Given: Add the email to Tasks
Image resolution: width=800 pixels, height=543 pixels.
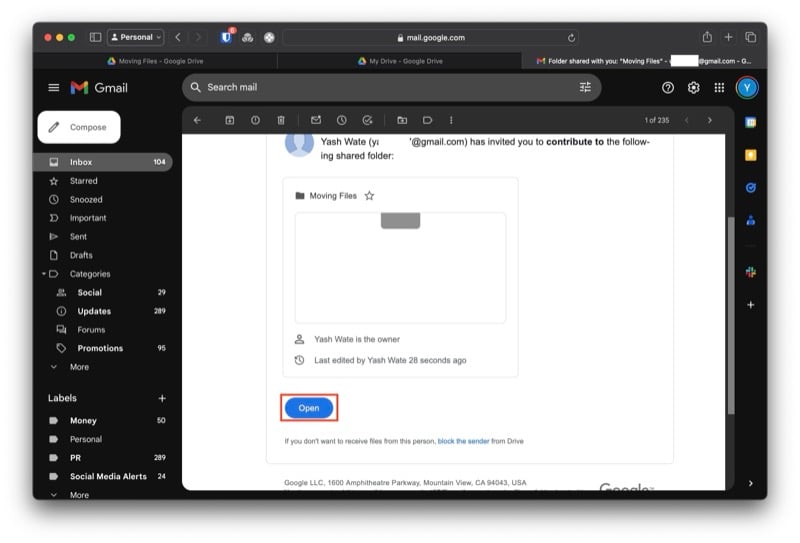Looking at the screenshot, I should tap(367, 120).
